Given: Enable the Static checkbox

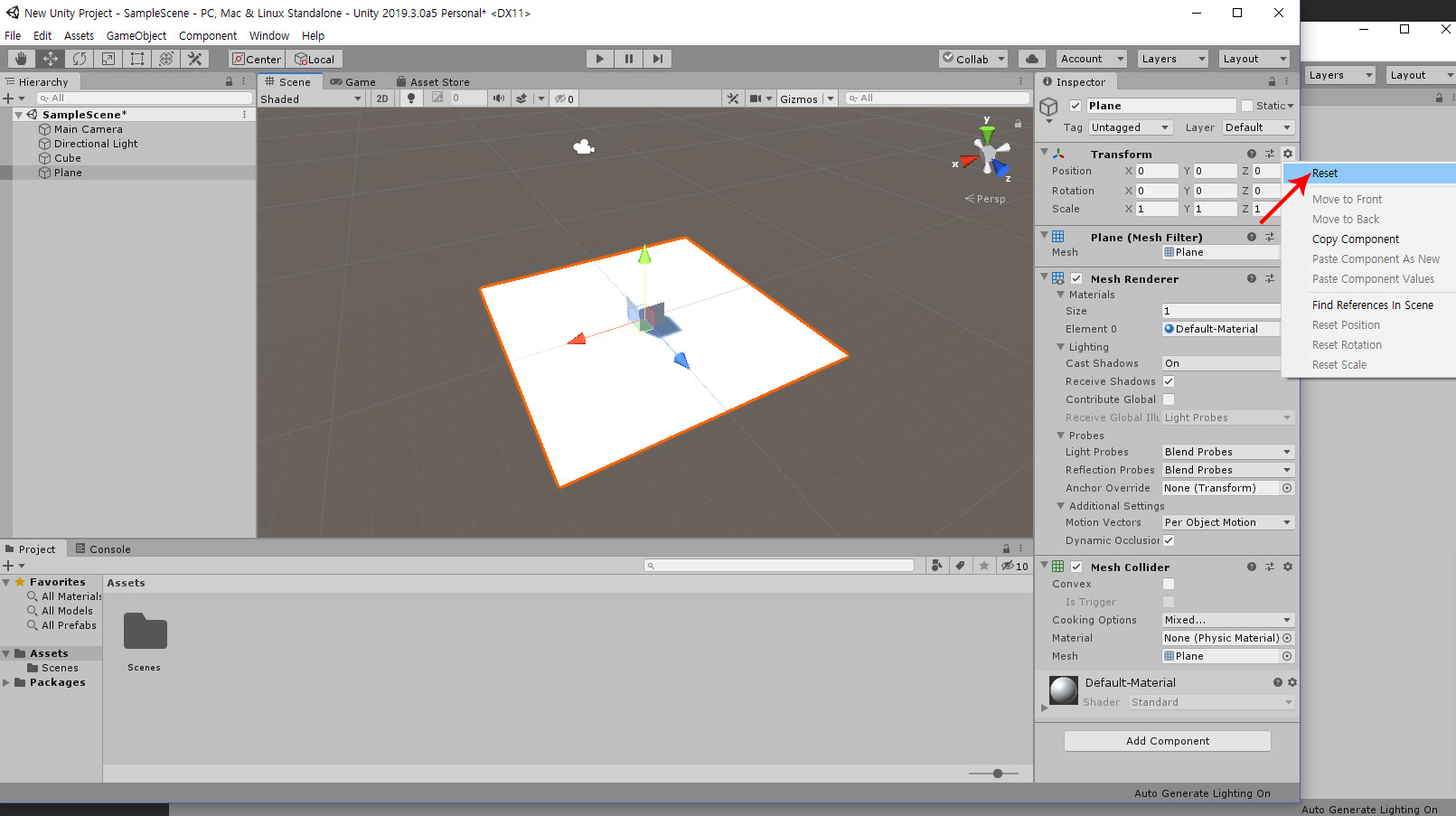Looking at the screenshot, I should 1247,106.
